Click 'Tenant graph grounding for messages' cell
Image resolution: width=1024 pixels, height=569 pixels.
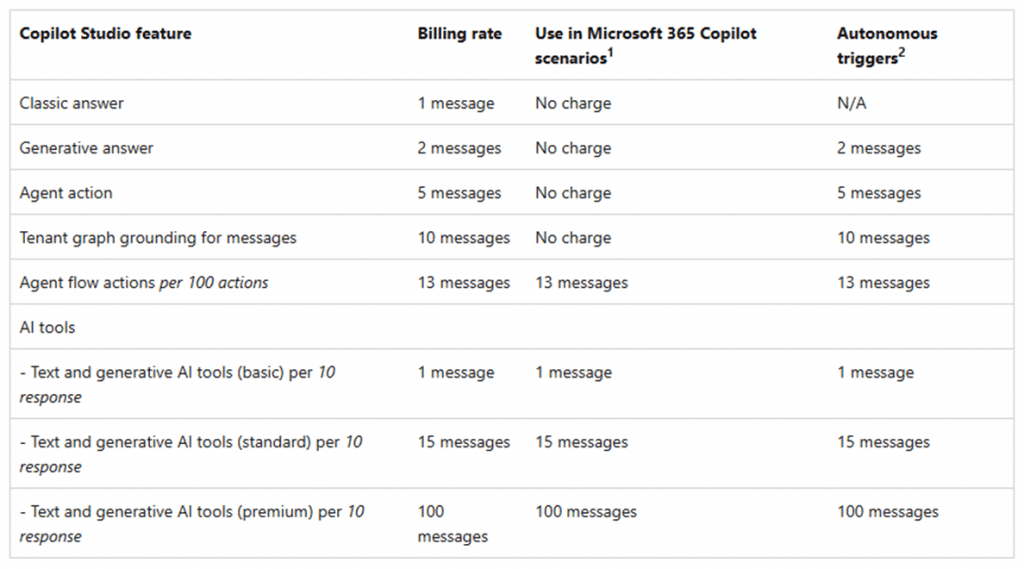(158, 238)
